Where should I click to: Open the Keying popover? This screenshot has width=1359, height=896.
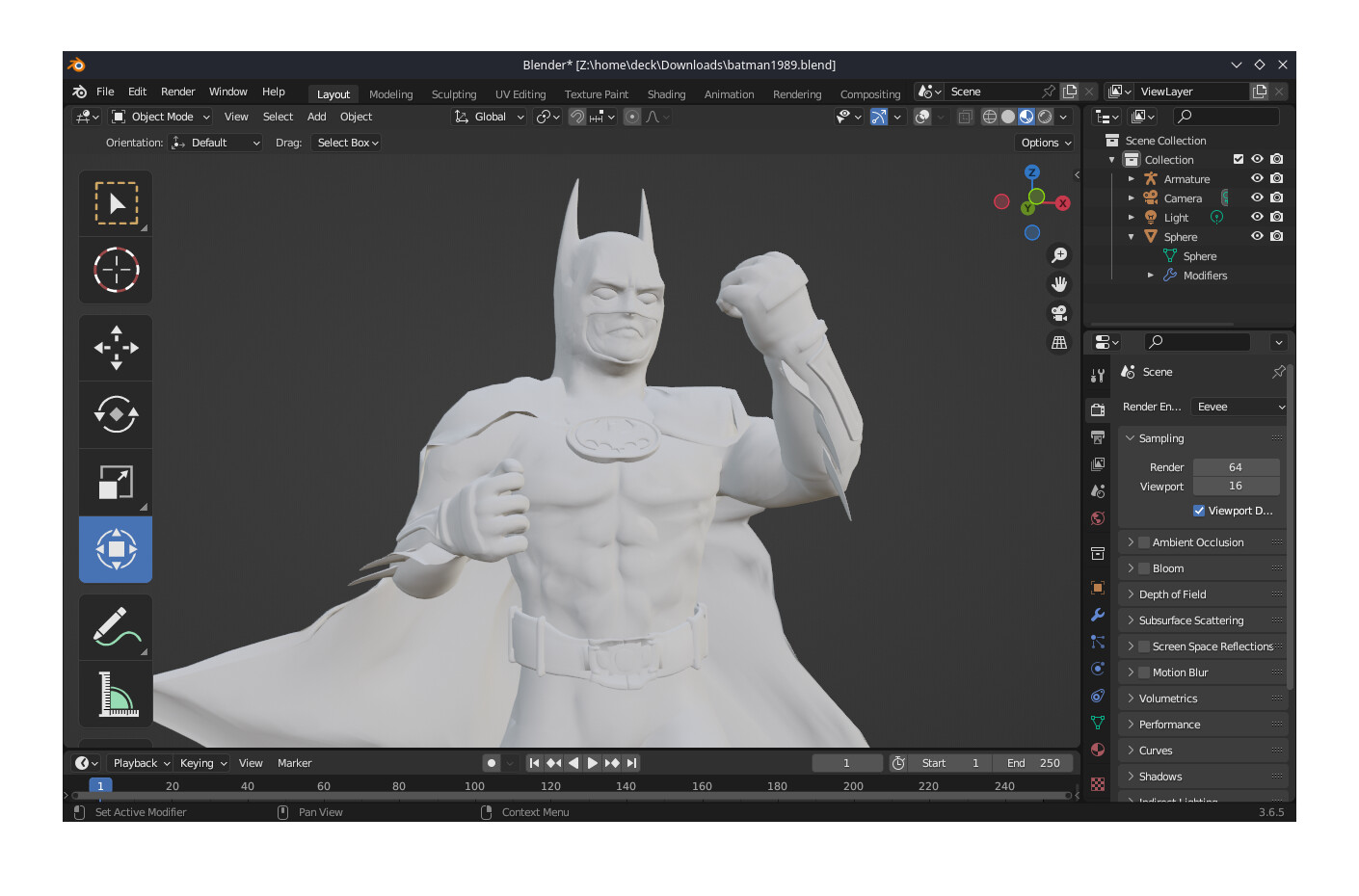pyautogui.click(x=202, y=763)
